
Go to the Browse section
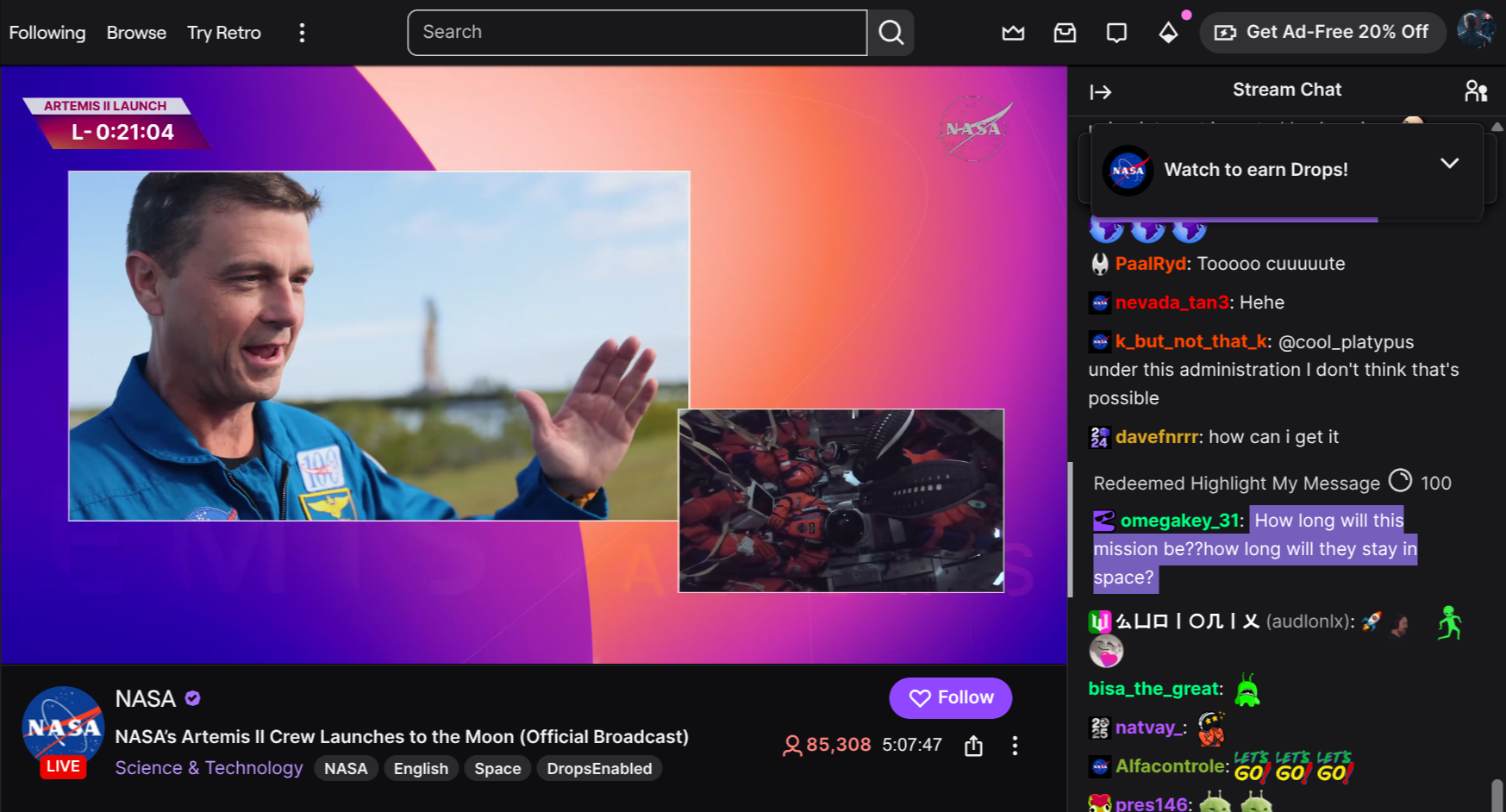[136, 33]
